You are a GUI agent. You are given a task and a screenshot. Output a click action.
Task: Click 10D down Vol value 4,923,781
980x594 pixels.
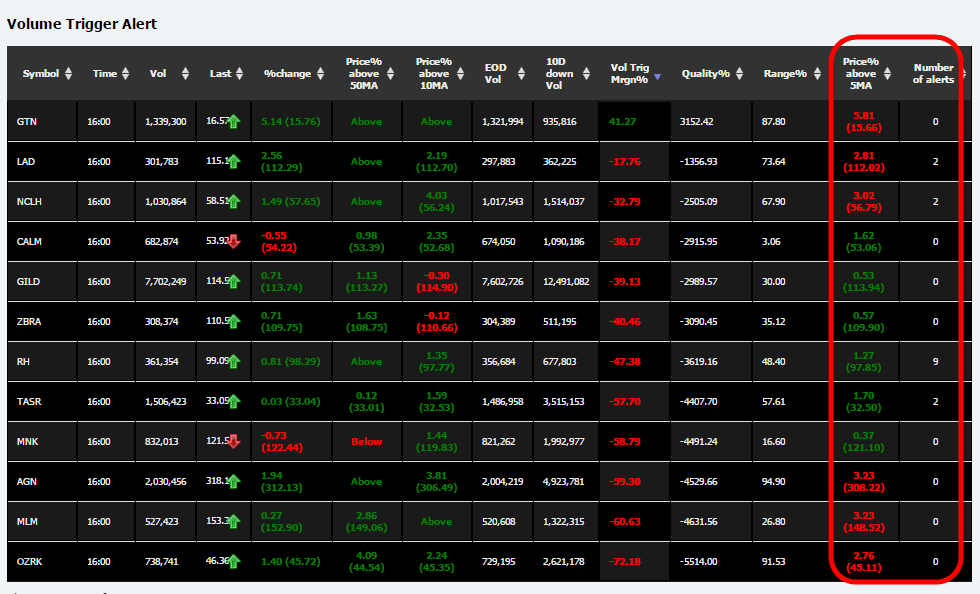564,481
